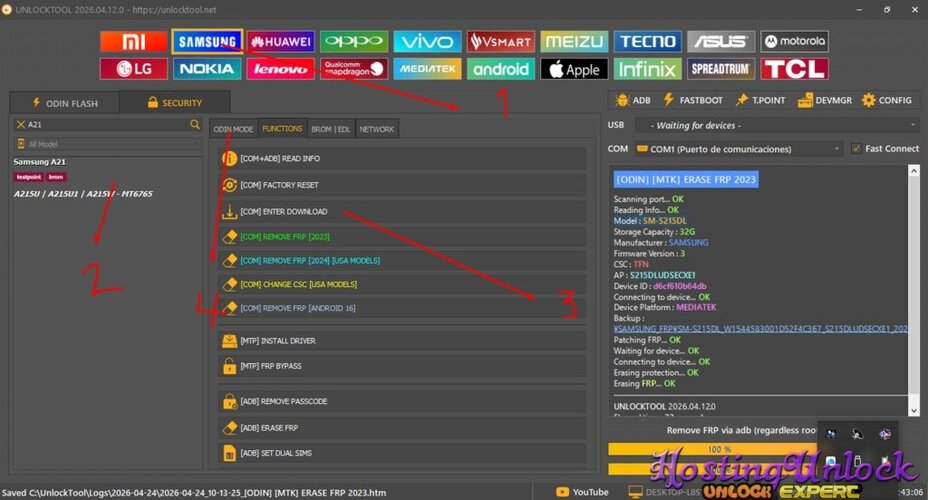
Task: Open the ADB tool
Action: tap(633, 100)
